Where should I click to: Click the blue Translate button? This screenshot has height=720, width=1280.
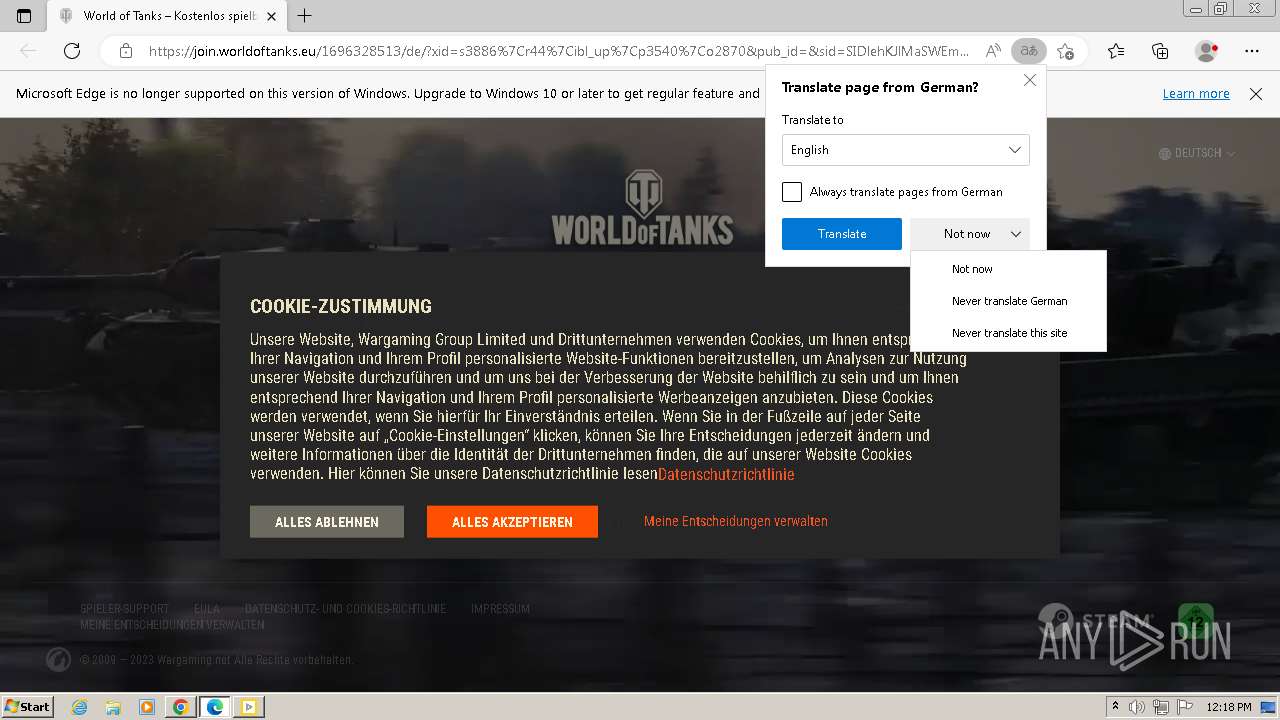click(842, 234)
